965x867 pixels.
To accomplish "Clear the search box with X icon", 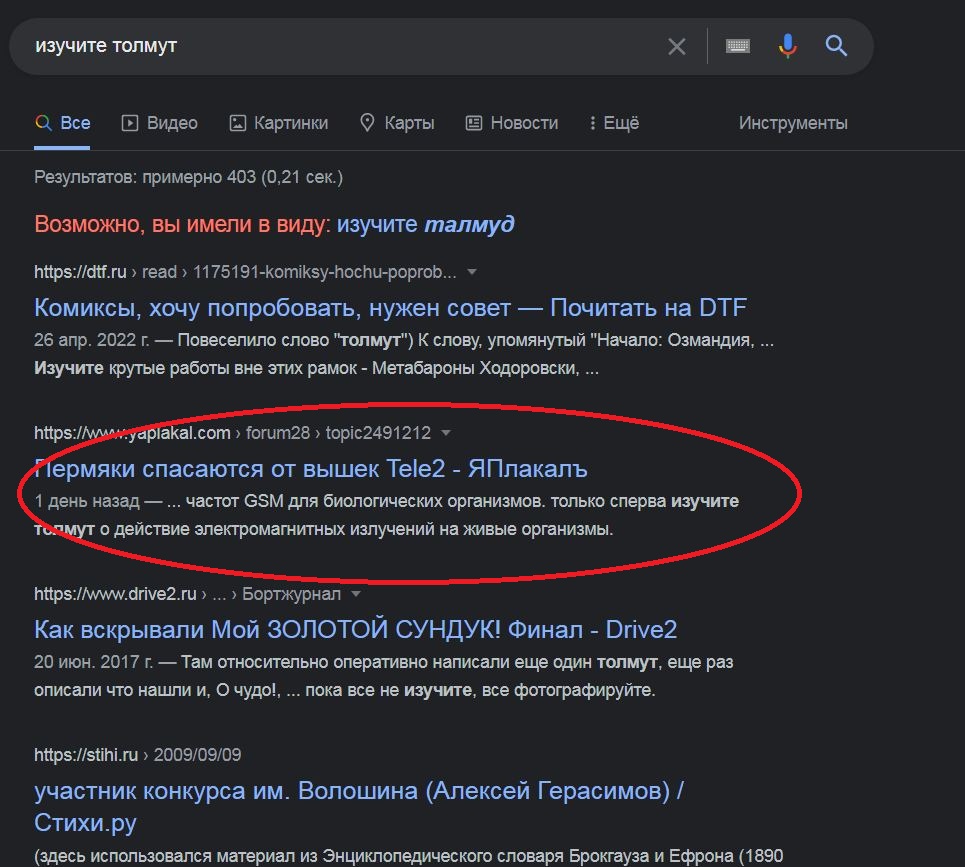I will 677,46.
